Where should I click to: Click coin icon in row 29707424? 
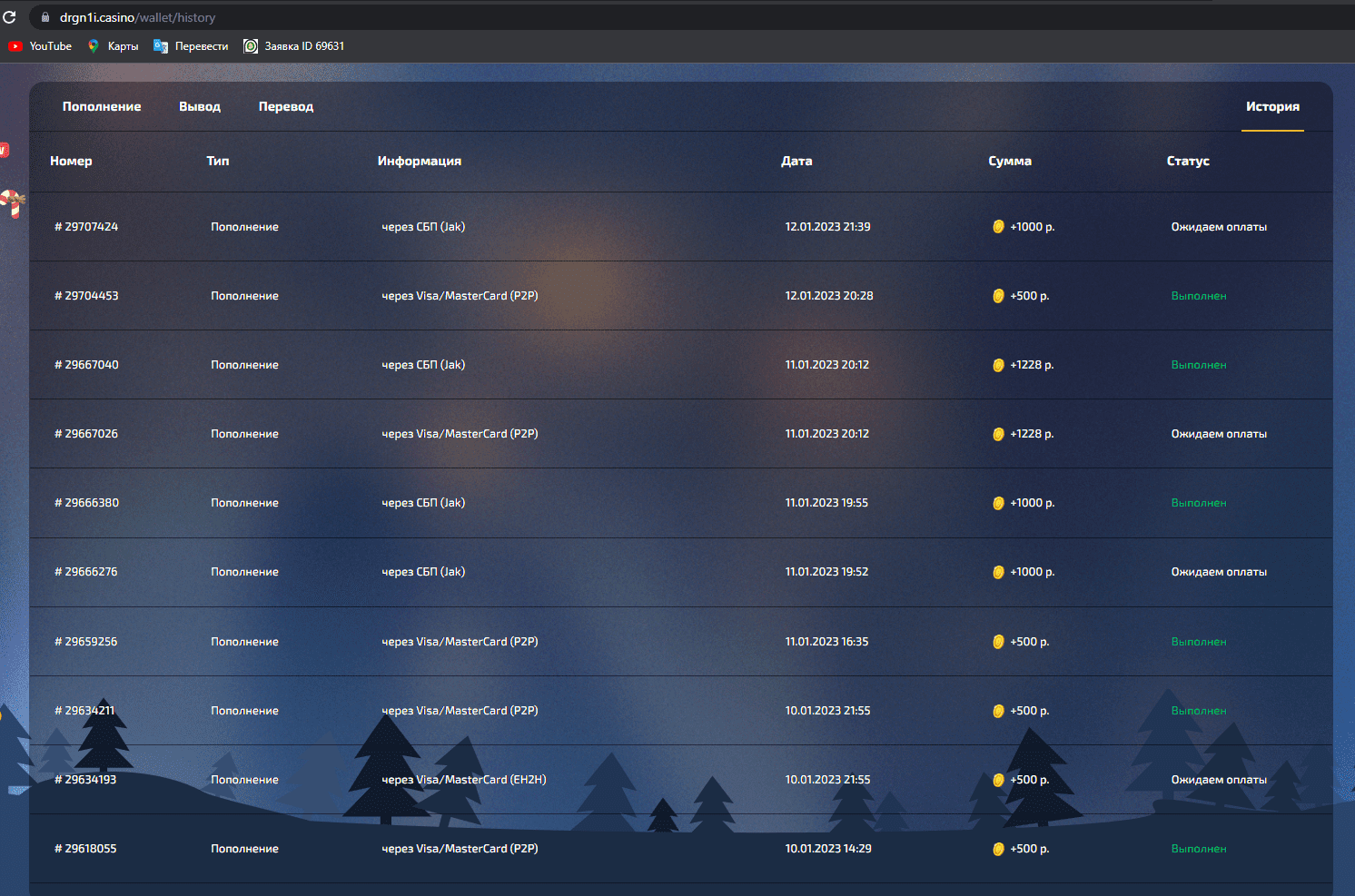[998, 227]
